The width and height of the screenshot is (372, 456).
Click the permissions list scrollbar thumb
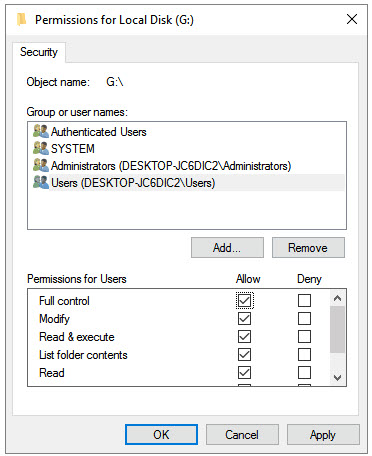pos(337,329)
